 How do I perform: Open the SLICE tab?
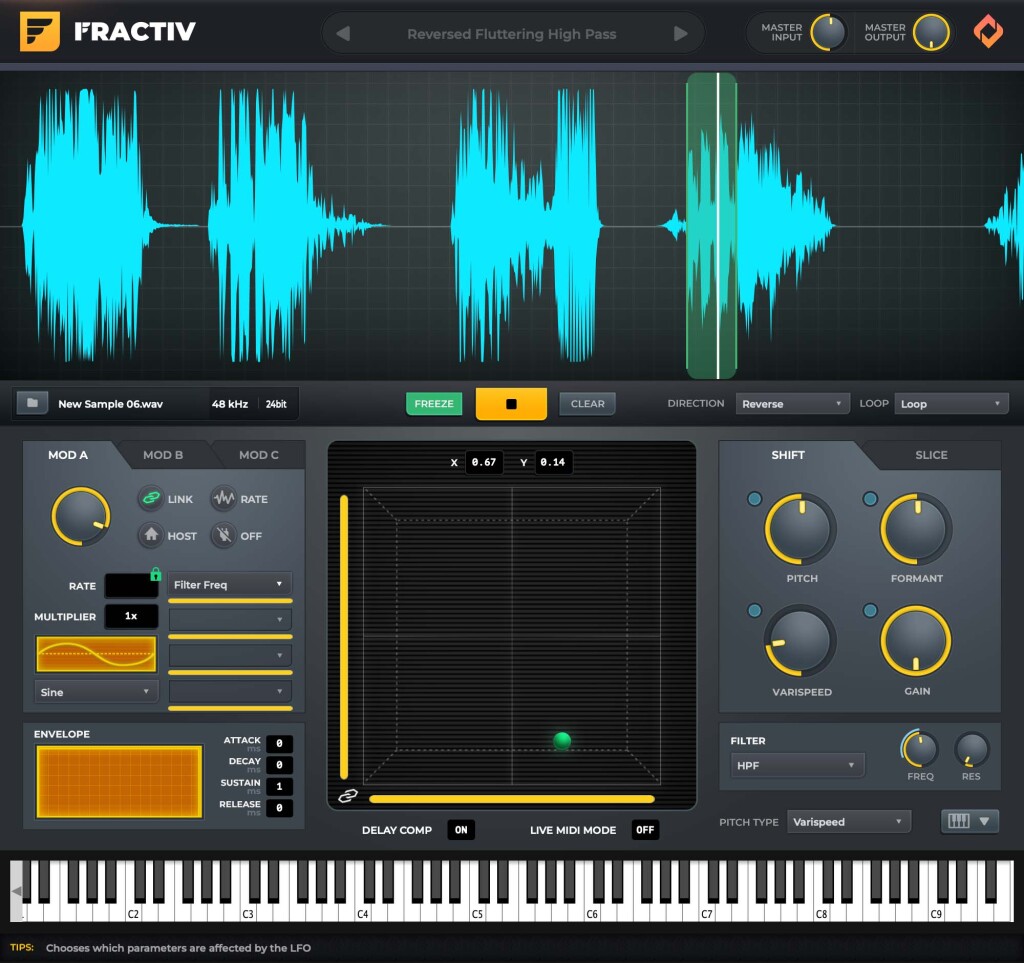tap(931, 455)
